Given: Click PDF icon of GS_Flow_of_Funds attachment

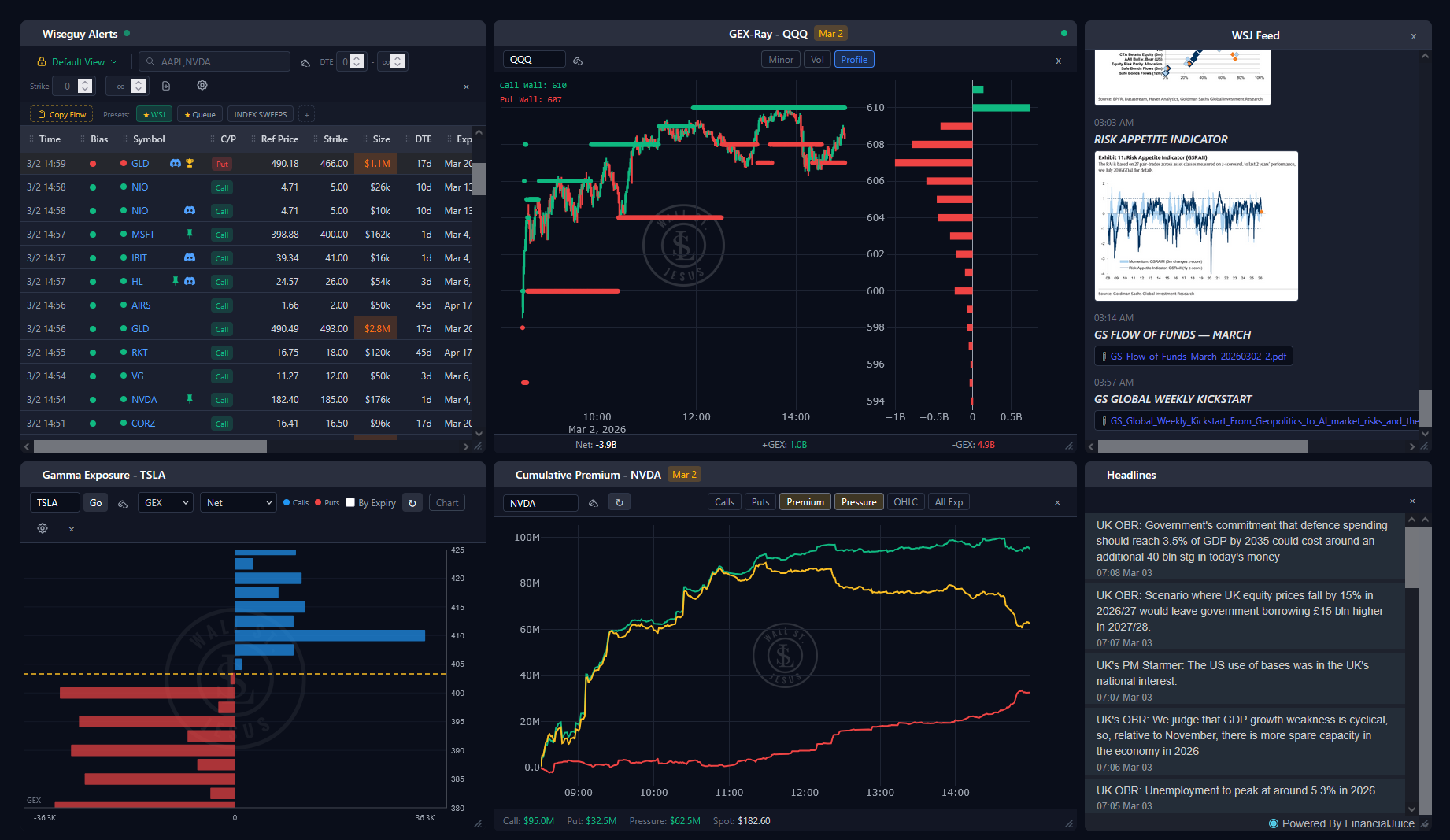Looking at the screenshot, I should pos(1104,357).
